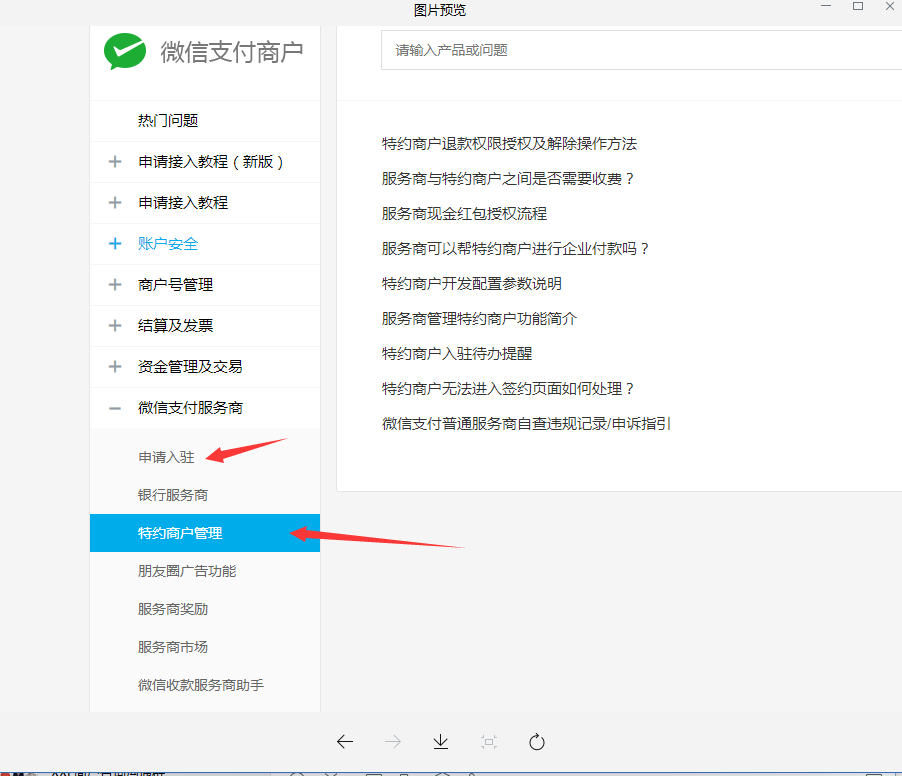Expand 申请接入教程（新版） plus icon

click(115, 162)
